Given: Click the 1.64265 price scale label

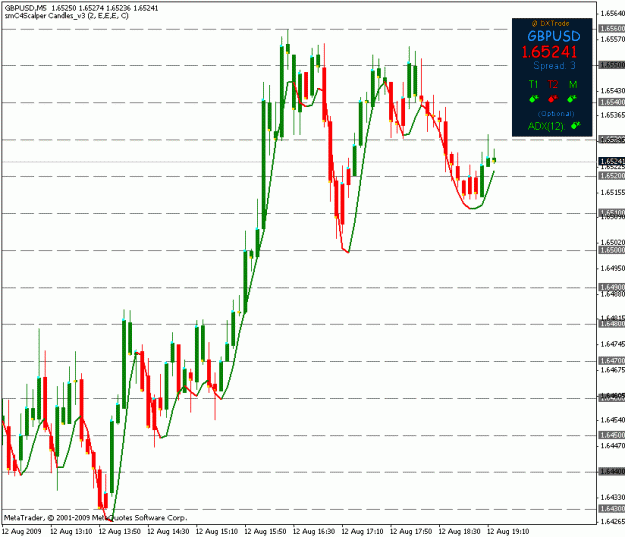Looking at the screenshot, I should coord(612,521).
